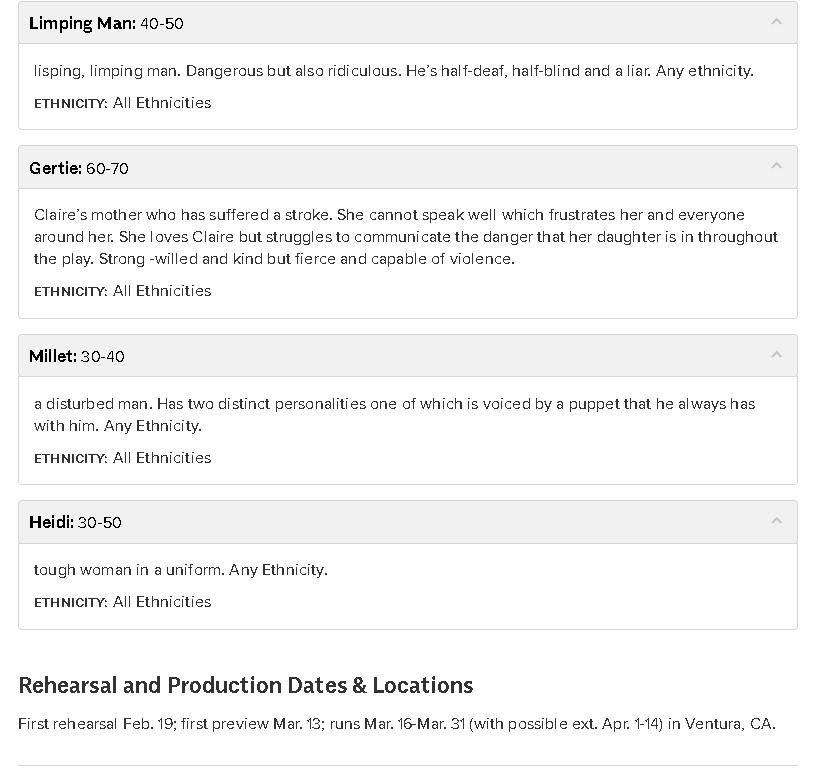Screen dimensions: 823x769
Task: Click the Ethnicity line under Limping Man
Action: 123,103
